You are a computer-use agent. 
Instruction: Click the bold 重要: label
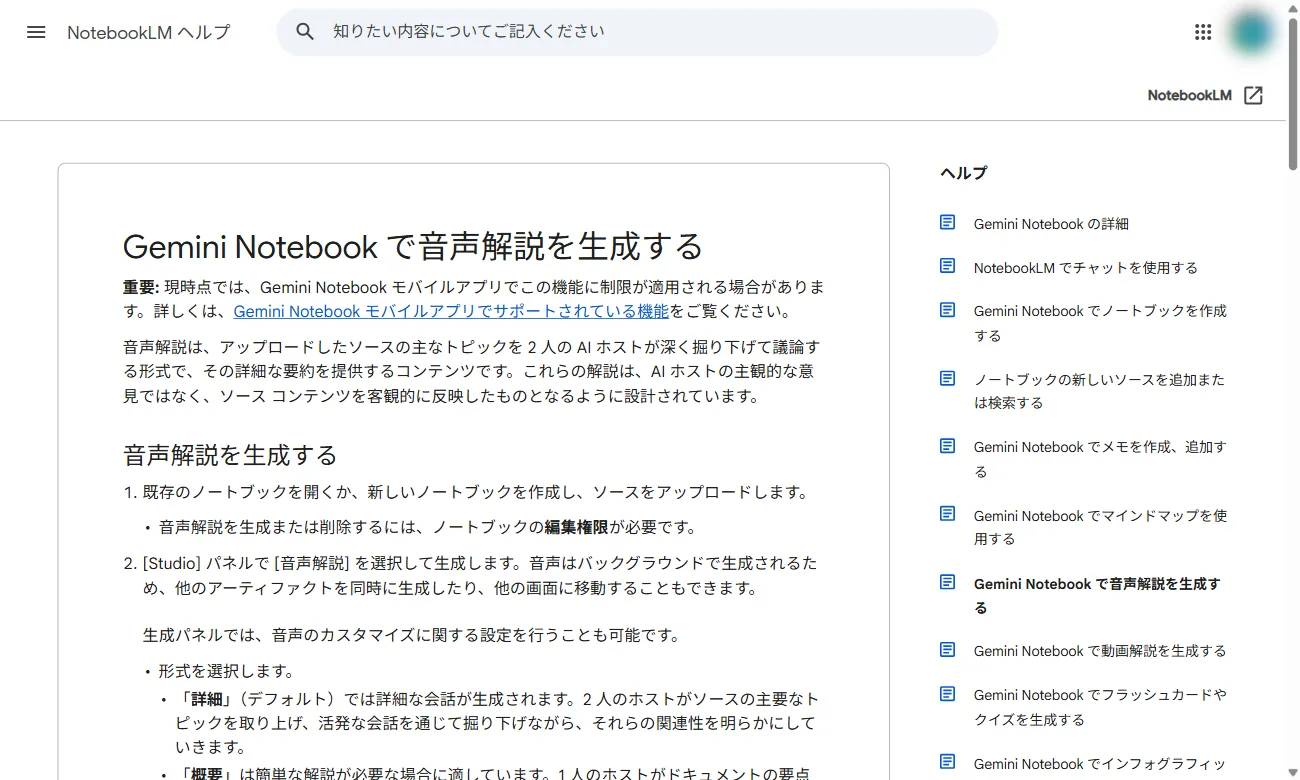click(141, 287)
